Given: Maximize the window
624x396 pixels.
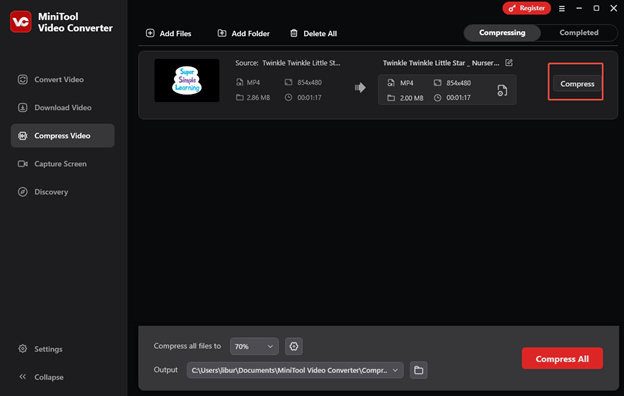Looking at the screenshot, I should point(596,8).
